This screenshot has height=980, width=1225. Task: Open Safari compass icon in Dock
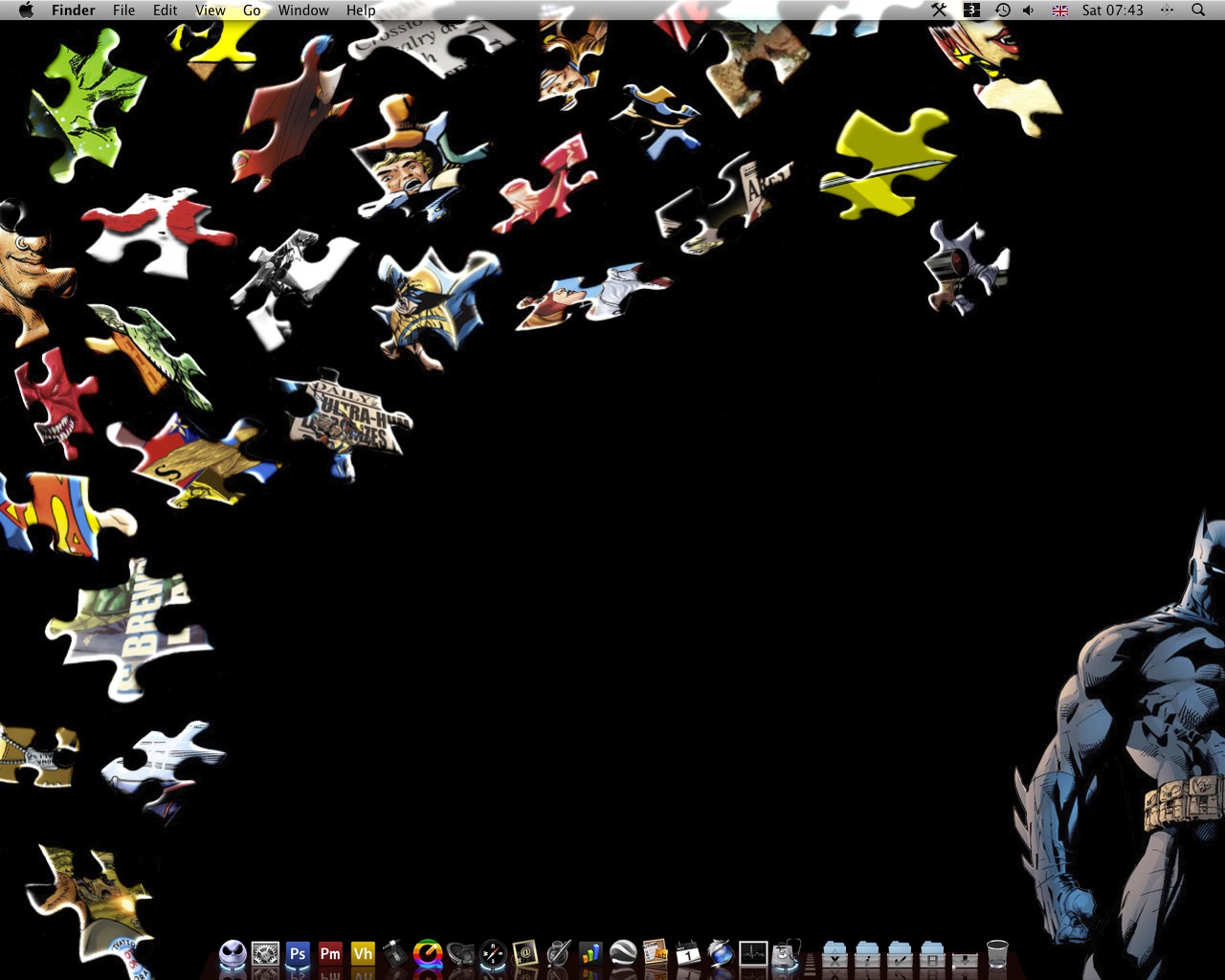(x=493, y=953)
